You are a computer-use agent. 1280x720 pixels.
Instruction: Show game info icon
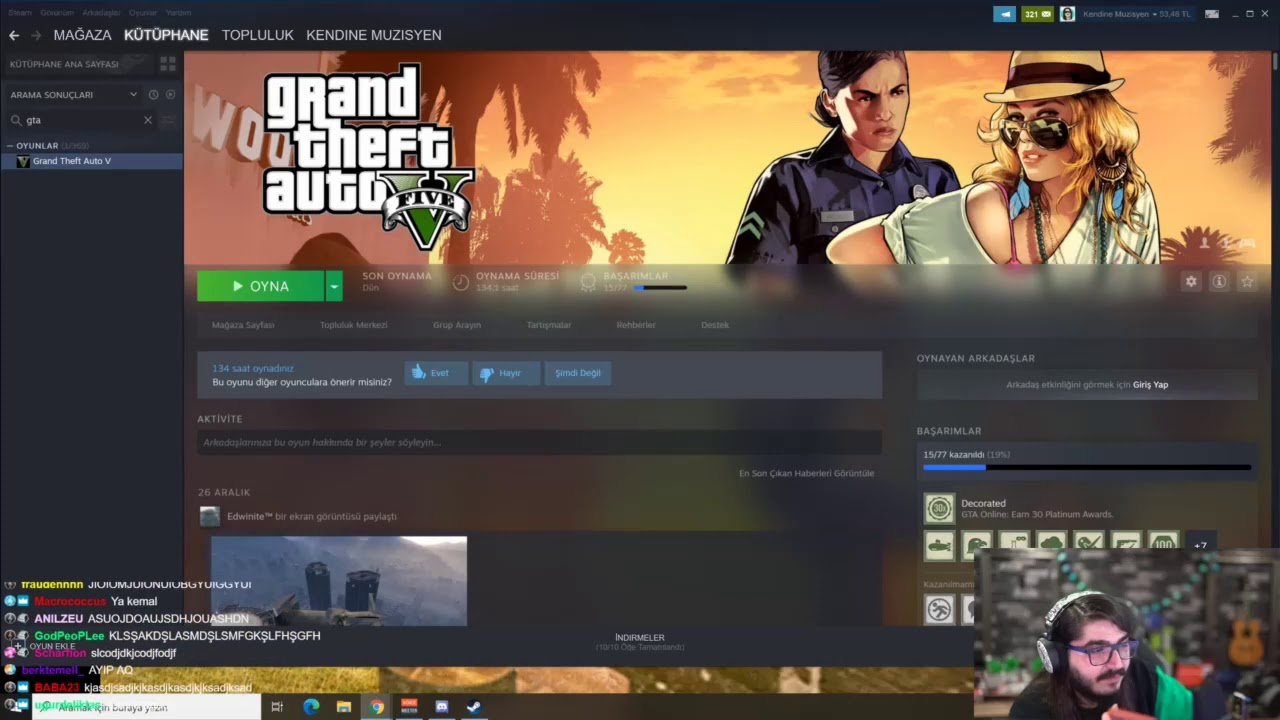(x=1219, y=282)
